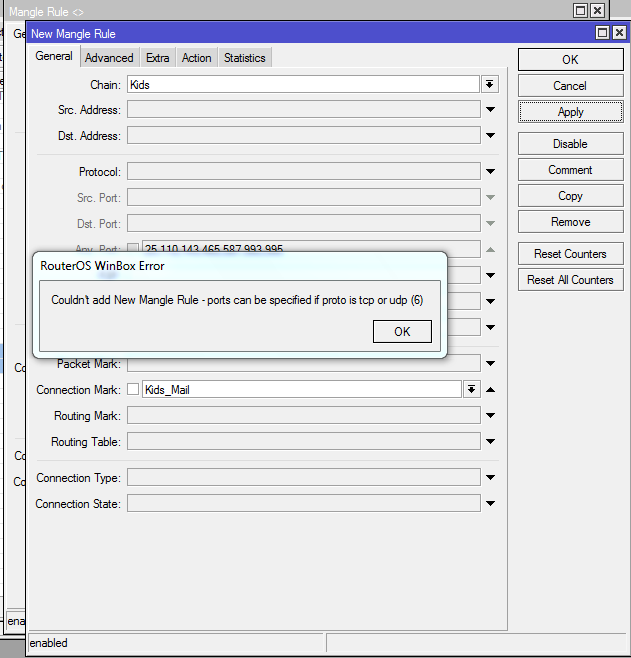Disable the mangle rule
The width and height of the screenshot is (631, 658).
coord(570,144)
